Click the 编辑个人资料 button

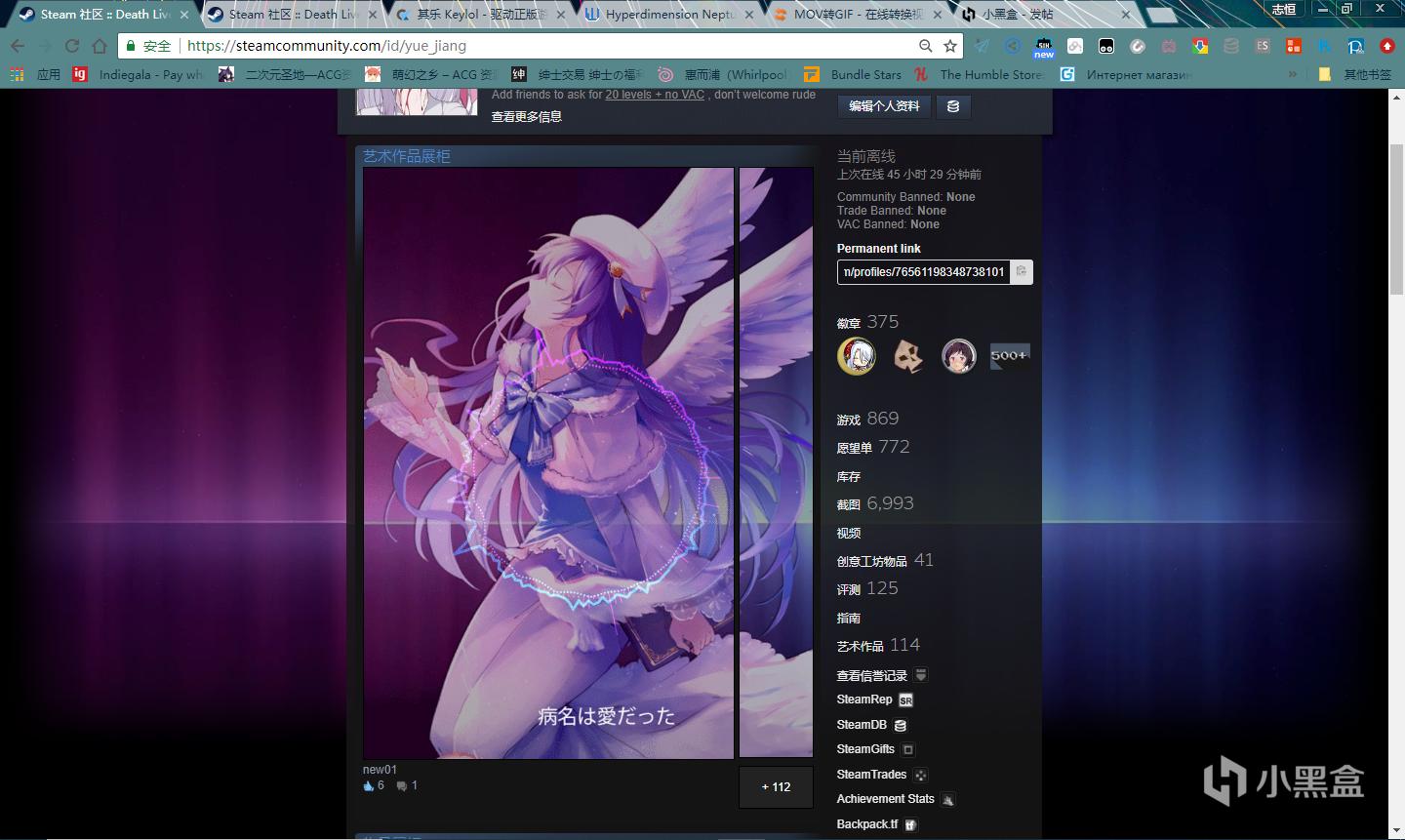coord(883,106)
